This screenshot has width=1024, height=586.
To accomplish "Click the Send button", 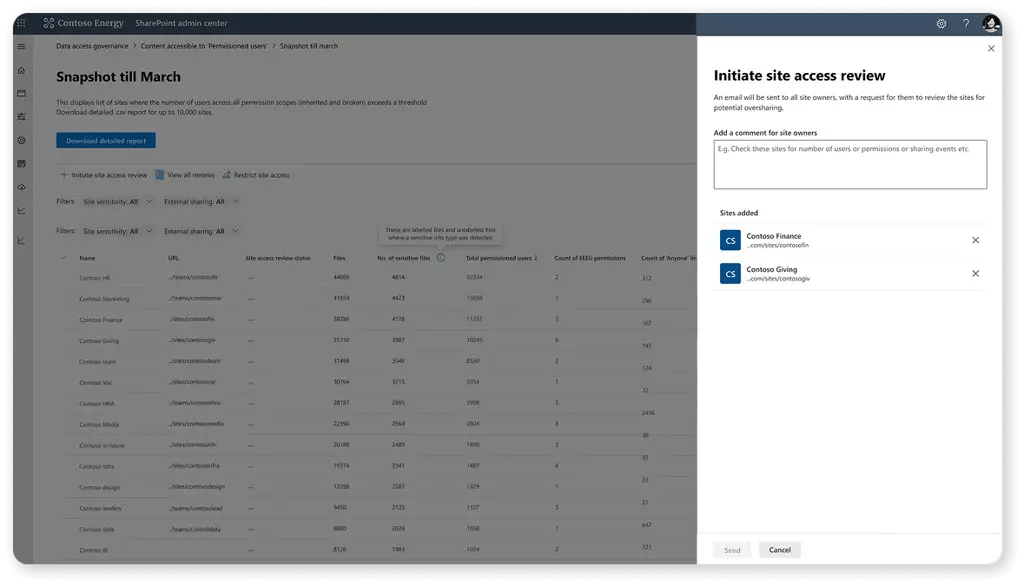I will (732, 550).
